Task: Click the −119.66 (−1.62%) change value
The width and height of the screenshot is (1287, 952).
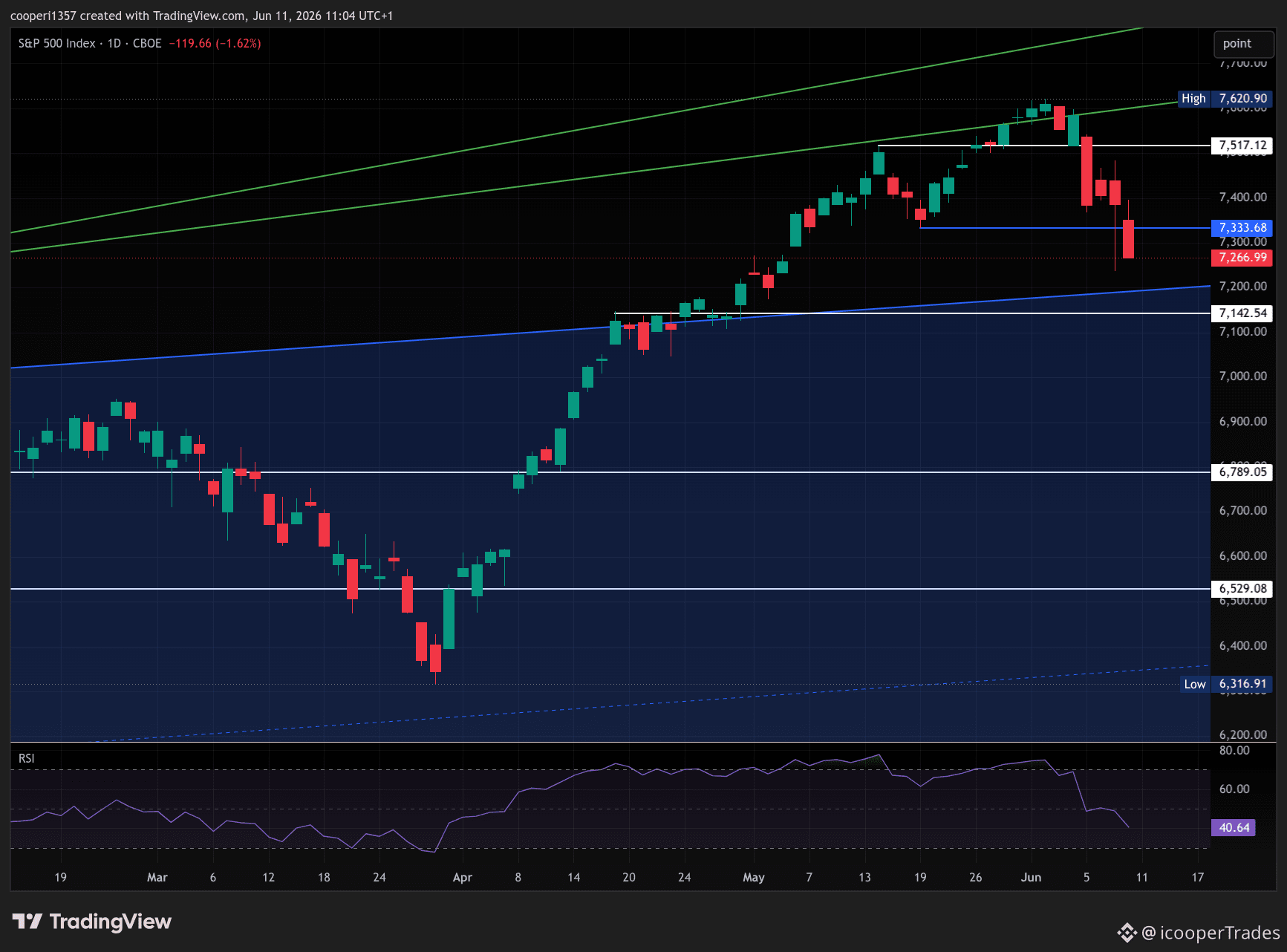Action: 215,43
